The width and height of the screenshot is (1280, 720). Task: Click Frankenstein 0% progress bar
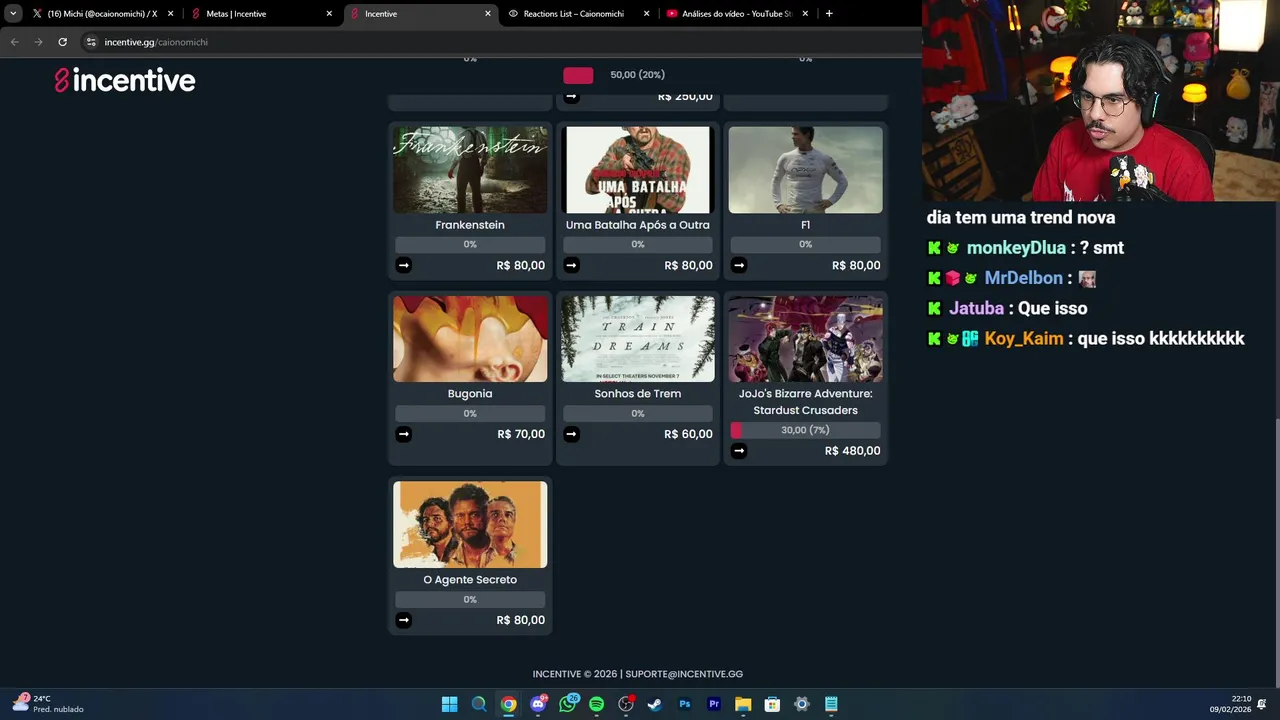(x=470, y=244)
